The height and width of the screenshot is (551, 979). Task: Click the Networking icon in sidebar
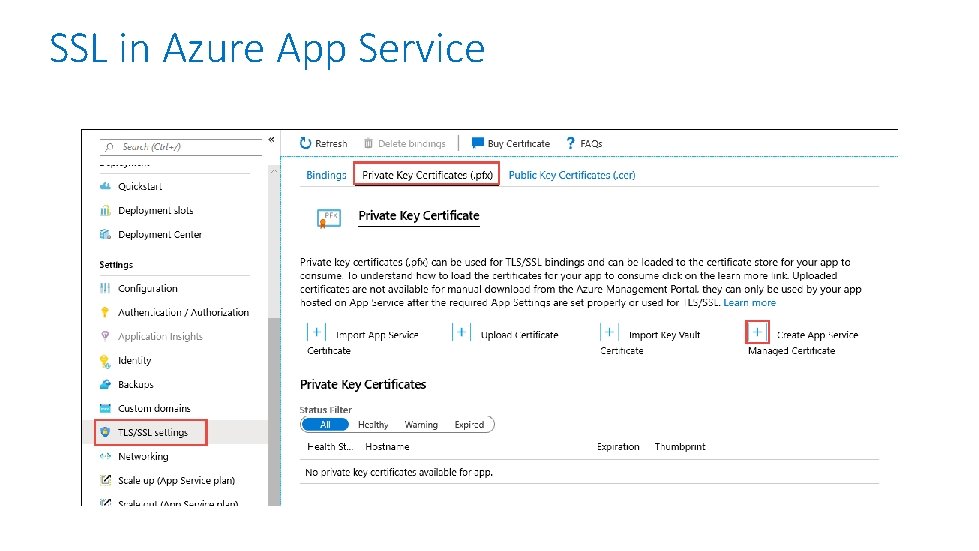[x=106, y=456]
